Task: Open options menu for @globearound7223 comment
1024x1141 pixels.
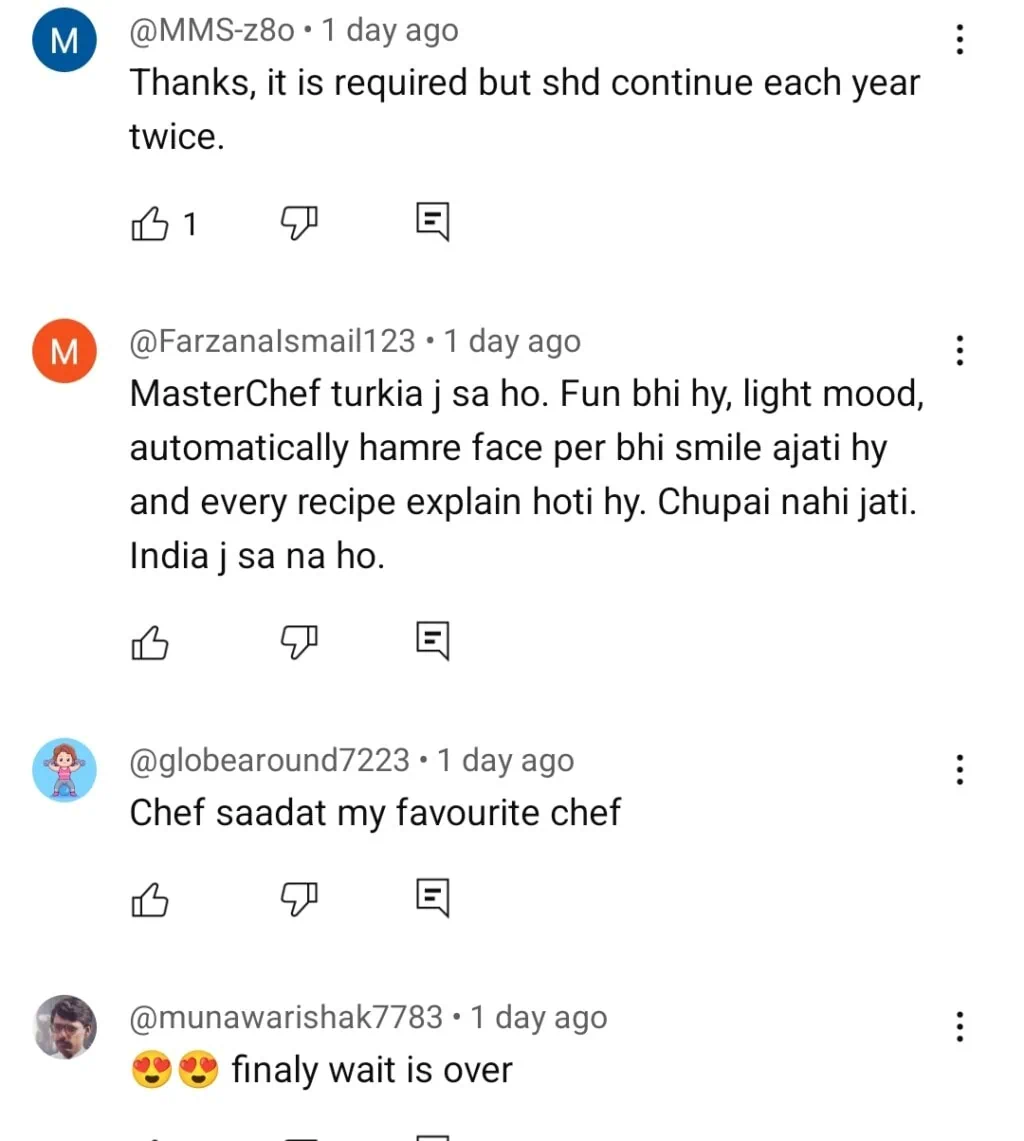Action: coord(959,770)
